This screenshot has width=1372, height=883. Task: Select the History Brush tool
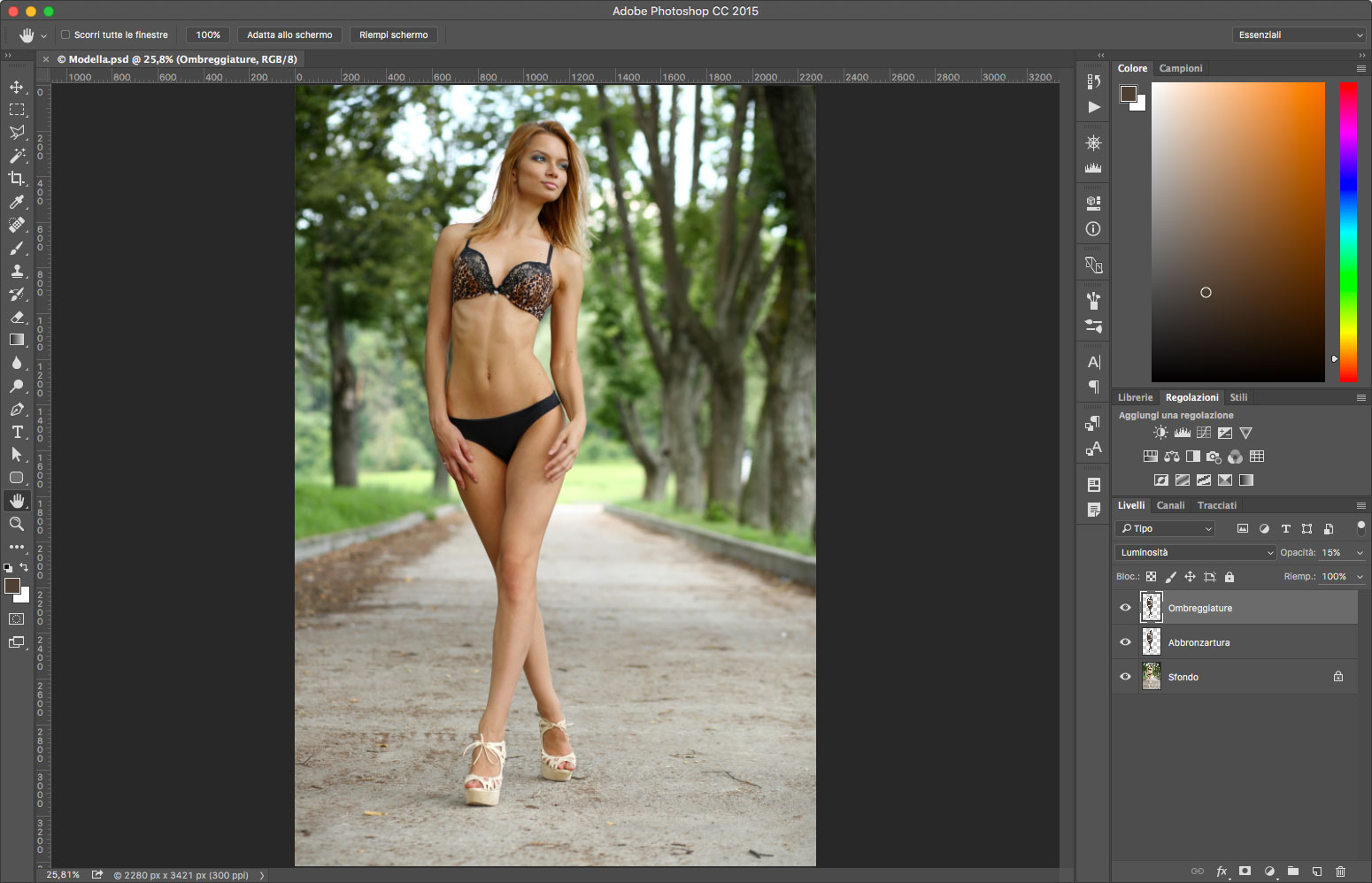tap(17, 294)
